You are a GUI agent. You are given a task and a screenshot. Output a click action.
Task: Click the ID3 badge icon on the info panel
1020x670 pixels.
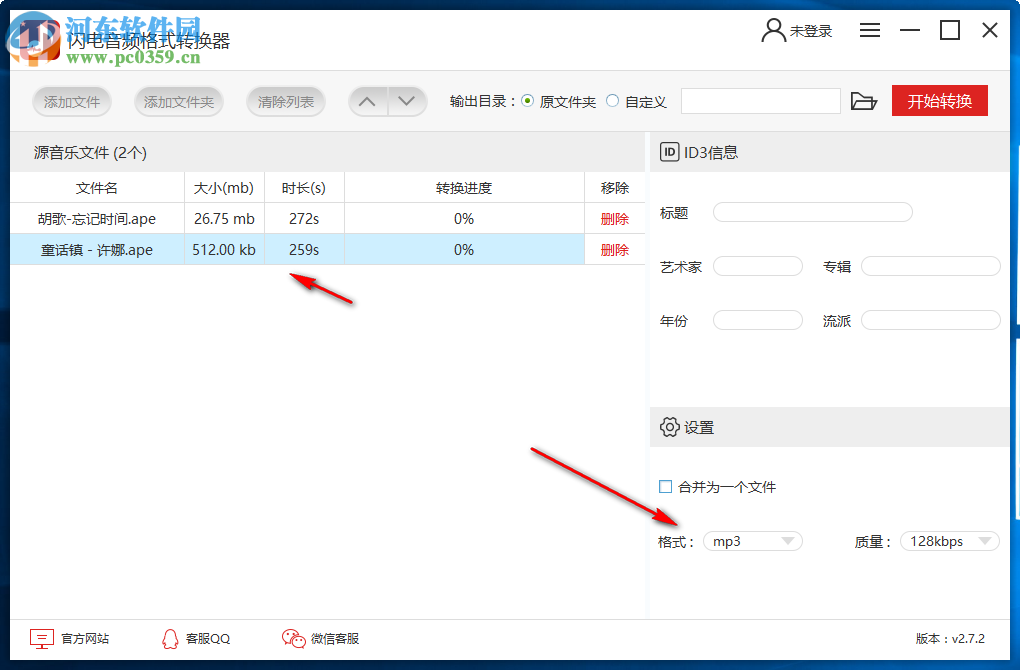coord(668,152)
